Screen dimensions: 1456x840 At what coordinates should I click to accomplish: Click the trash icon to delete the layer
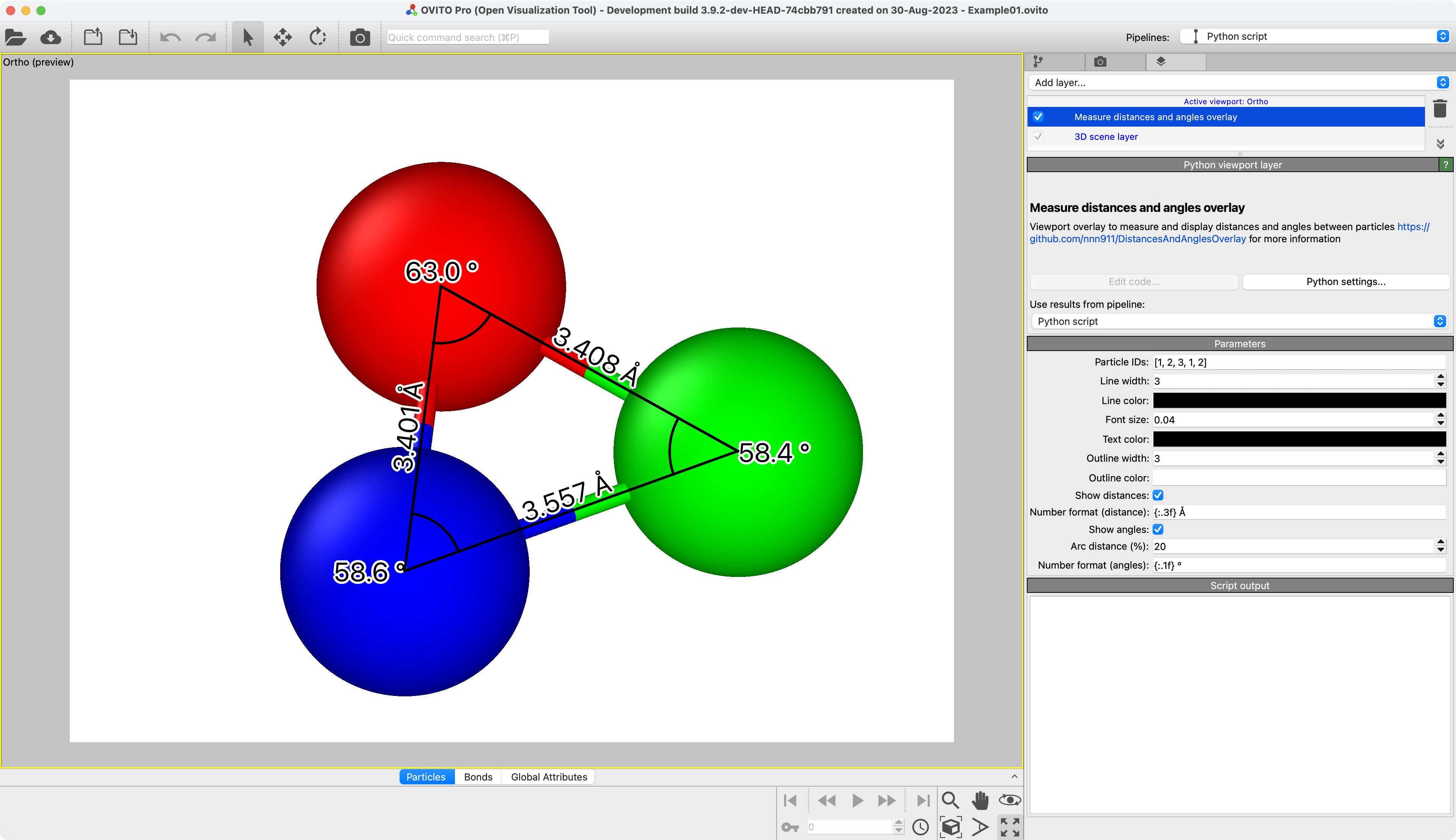pos(1440,108)
